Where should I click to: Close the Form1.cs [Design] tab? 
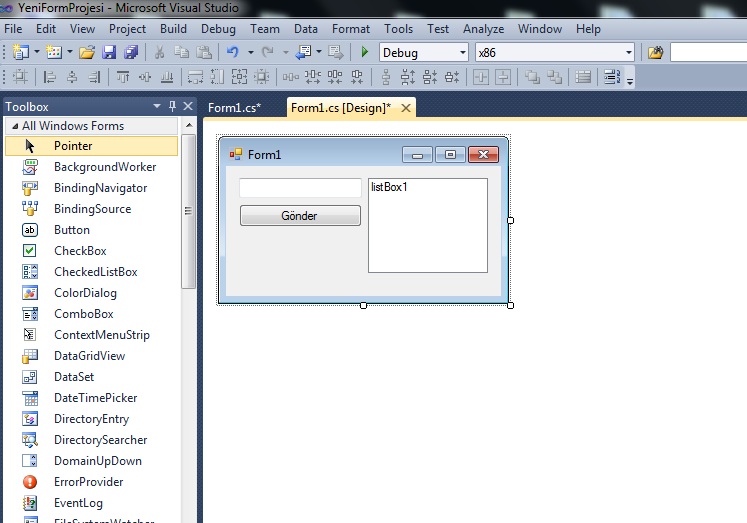point(406,108)
